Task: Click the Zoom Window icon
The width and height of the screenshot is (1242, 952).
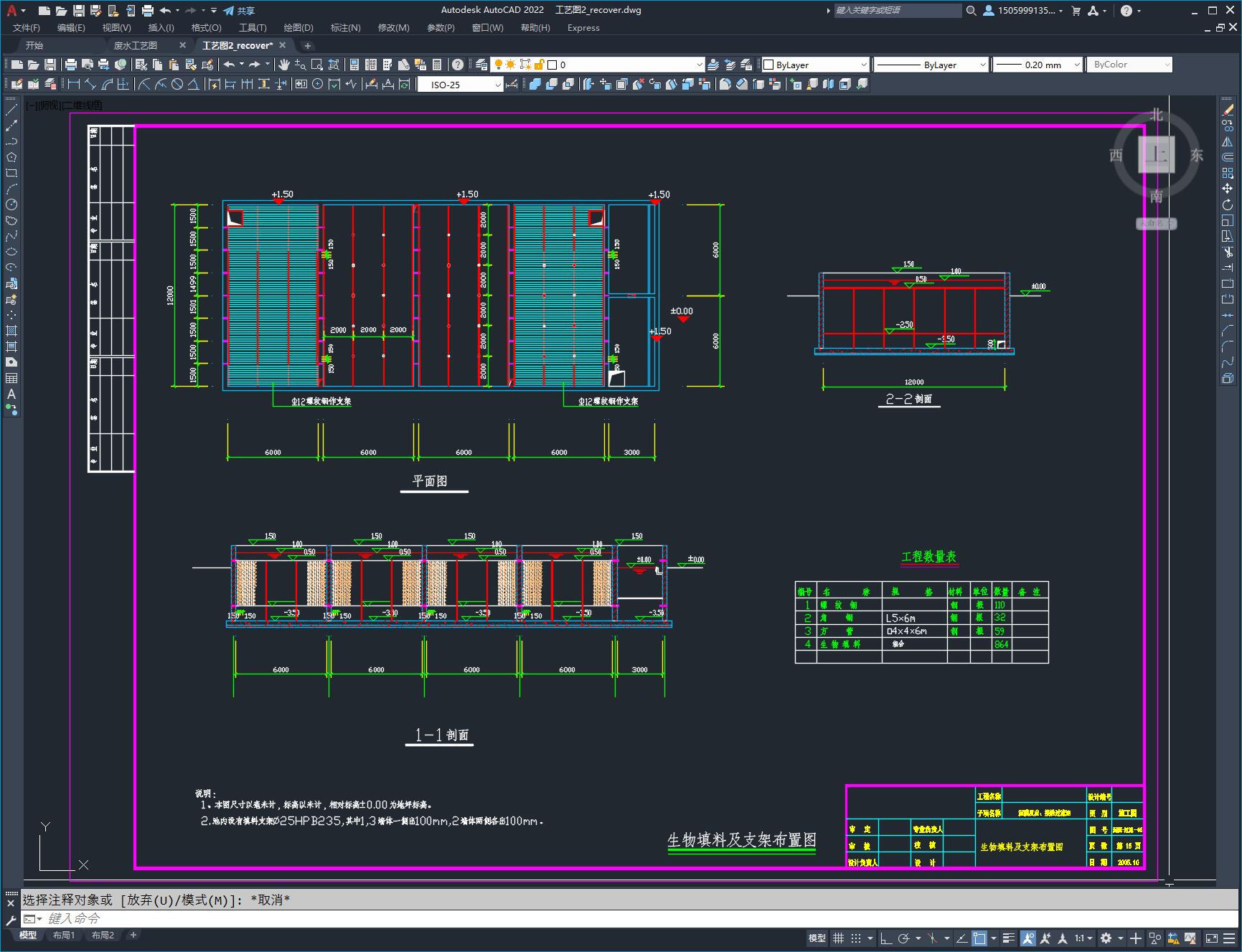Action: pos(316,65)
